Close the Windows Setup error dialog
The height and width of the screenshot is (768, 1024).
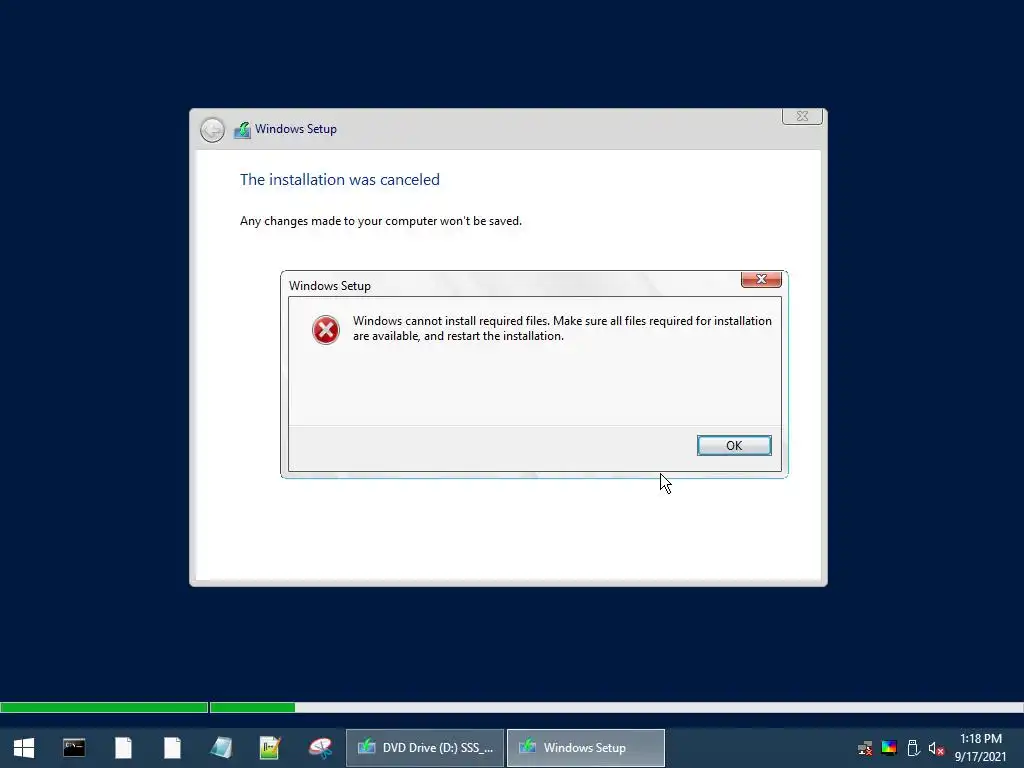point(761,280)
